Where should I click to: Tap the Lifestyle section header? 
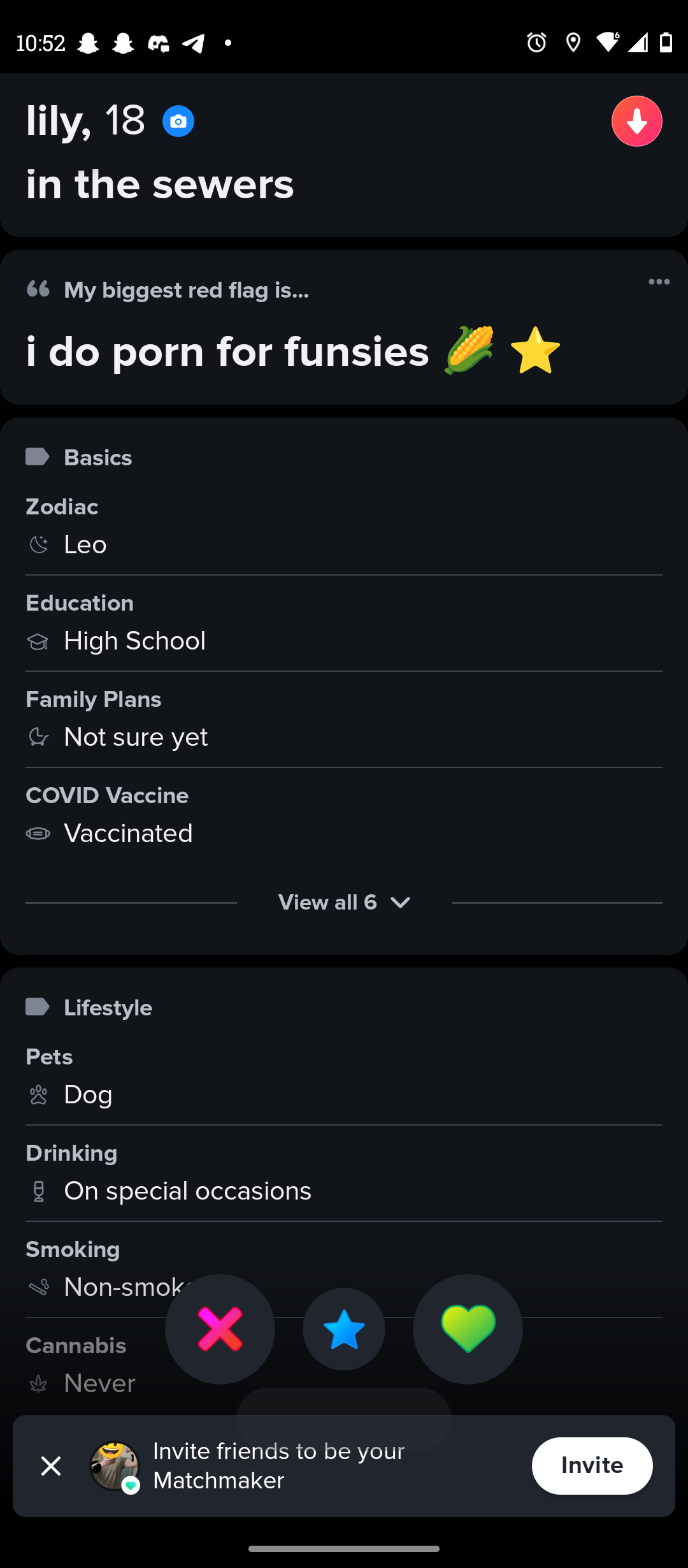click(108, 1008)
